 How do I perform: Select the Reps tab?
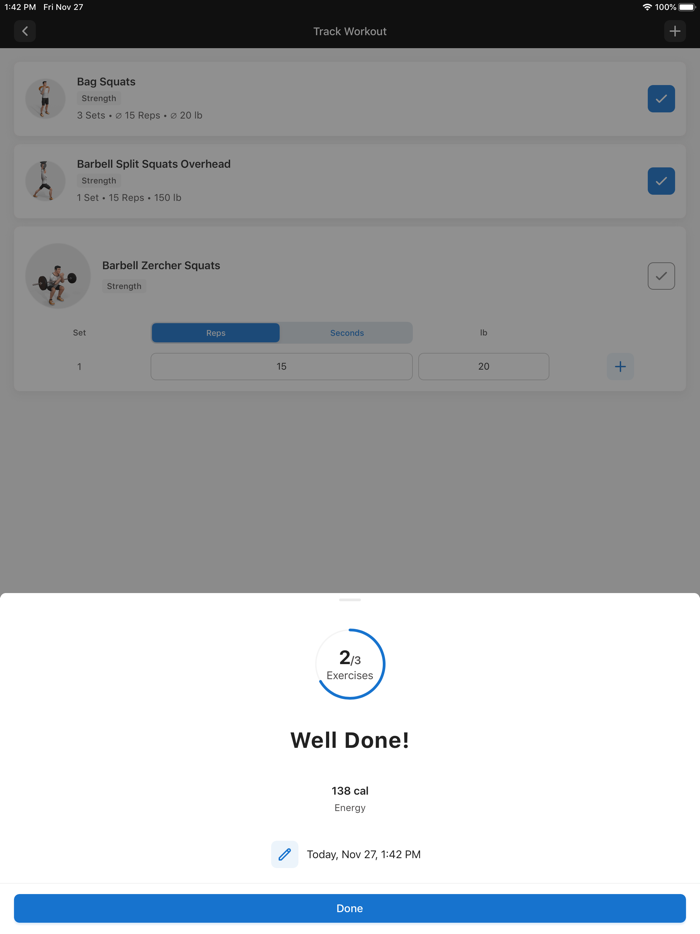[x=216, y=333]
